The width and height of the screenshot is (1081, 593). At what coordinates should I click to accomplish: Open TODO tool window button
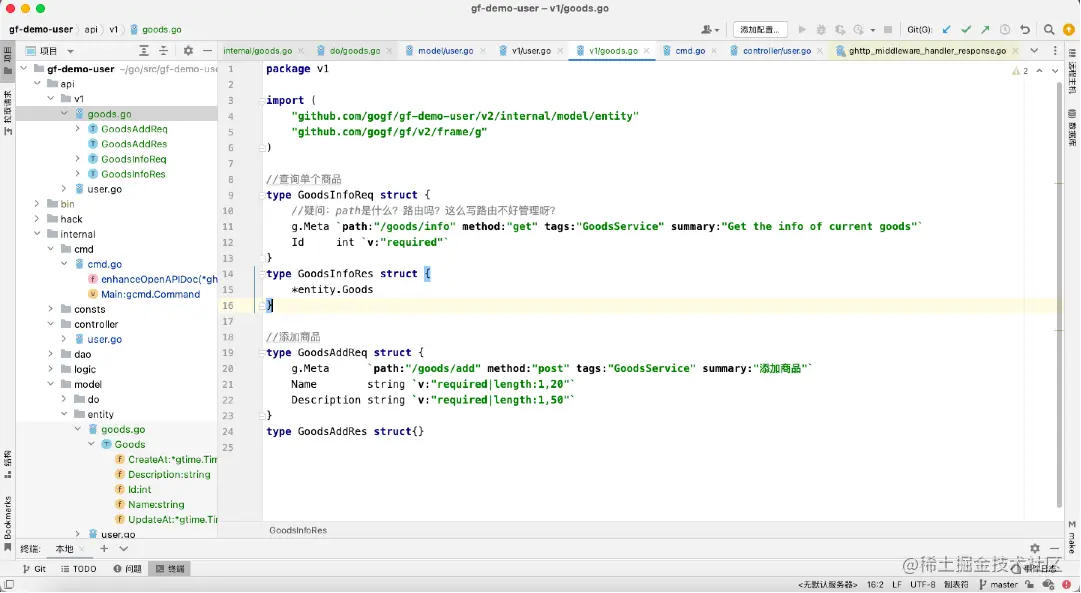[x=79, y=569]
